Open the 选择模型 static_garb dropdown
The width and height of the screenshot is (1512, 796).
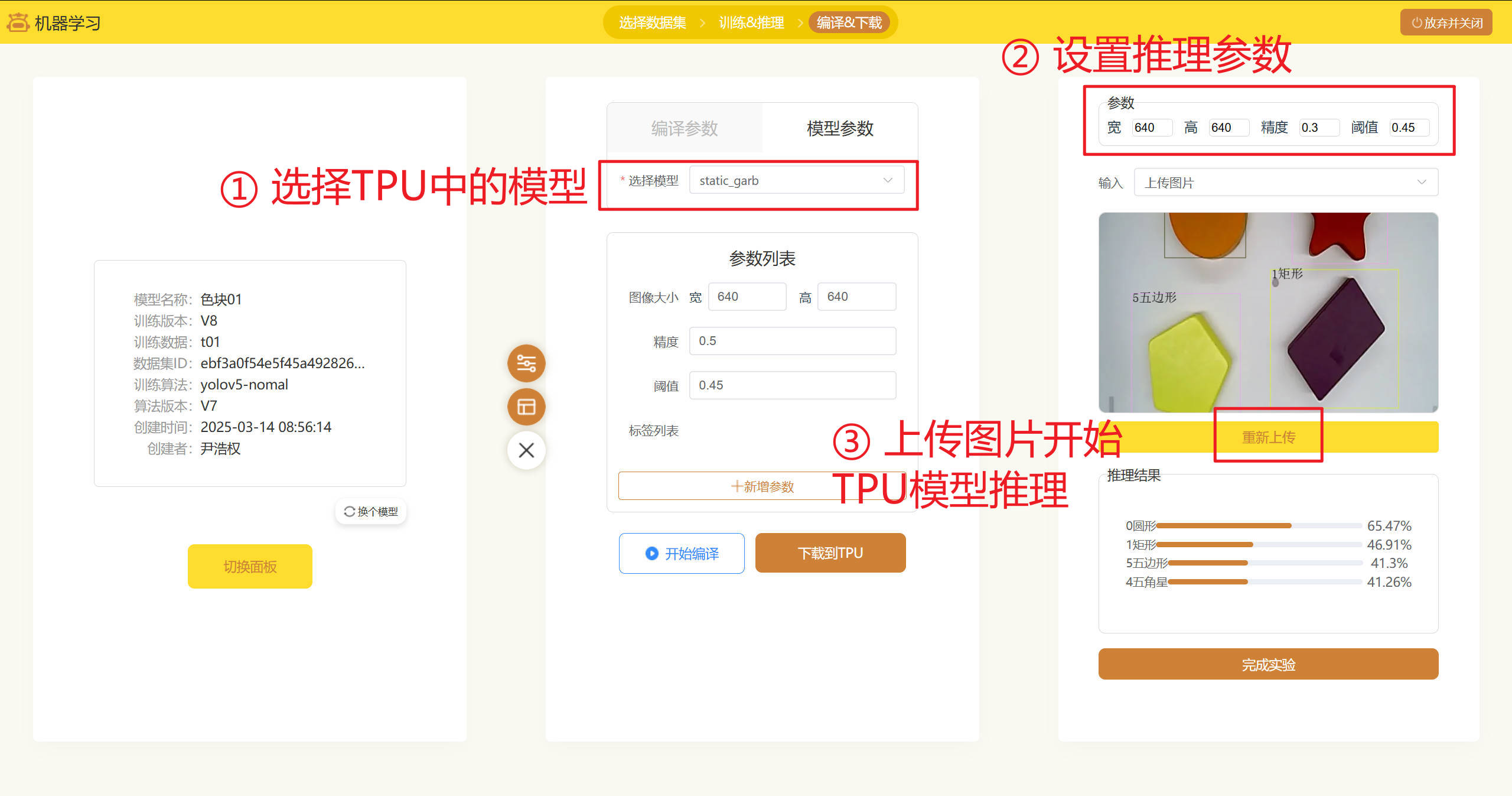tap(796, 181)
